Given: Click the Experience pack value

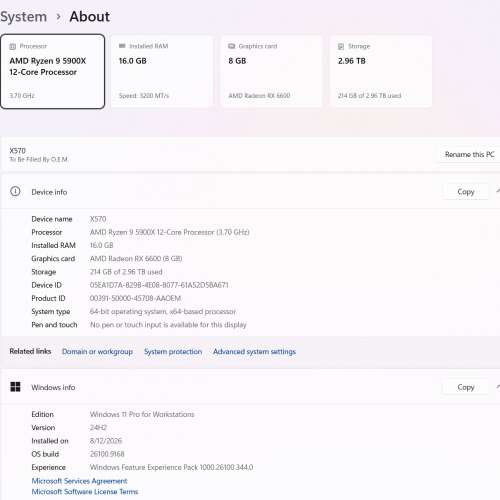Looking at the screenshot, I should click(171, 467).
